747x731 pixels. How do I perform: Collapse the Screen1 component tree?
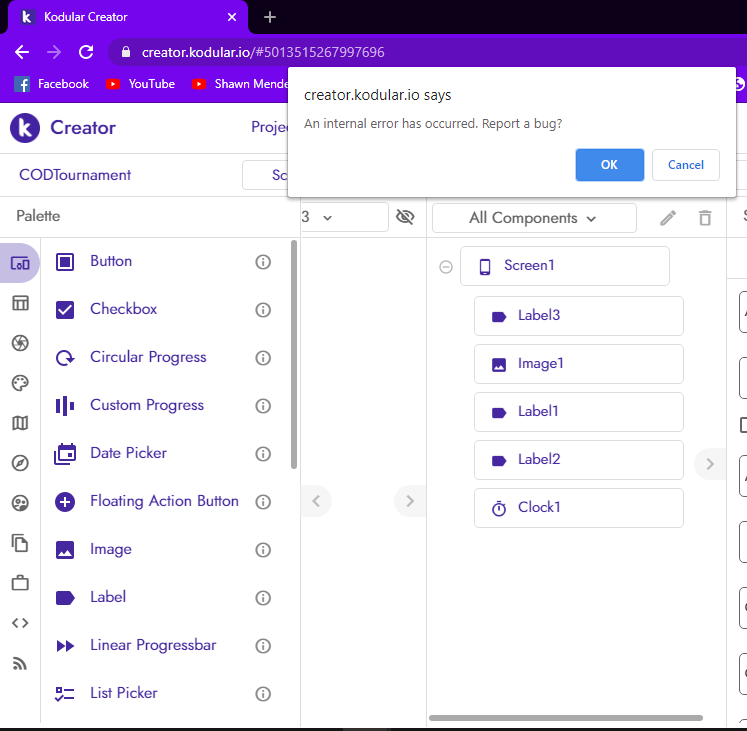tap(446, 267)
